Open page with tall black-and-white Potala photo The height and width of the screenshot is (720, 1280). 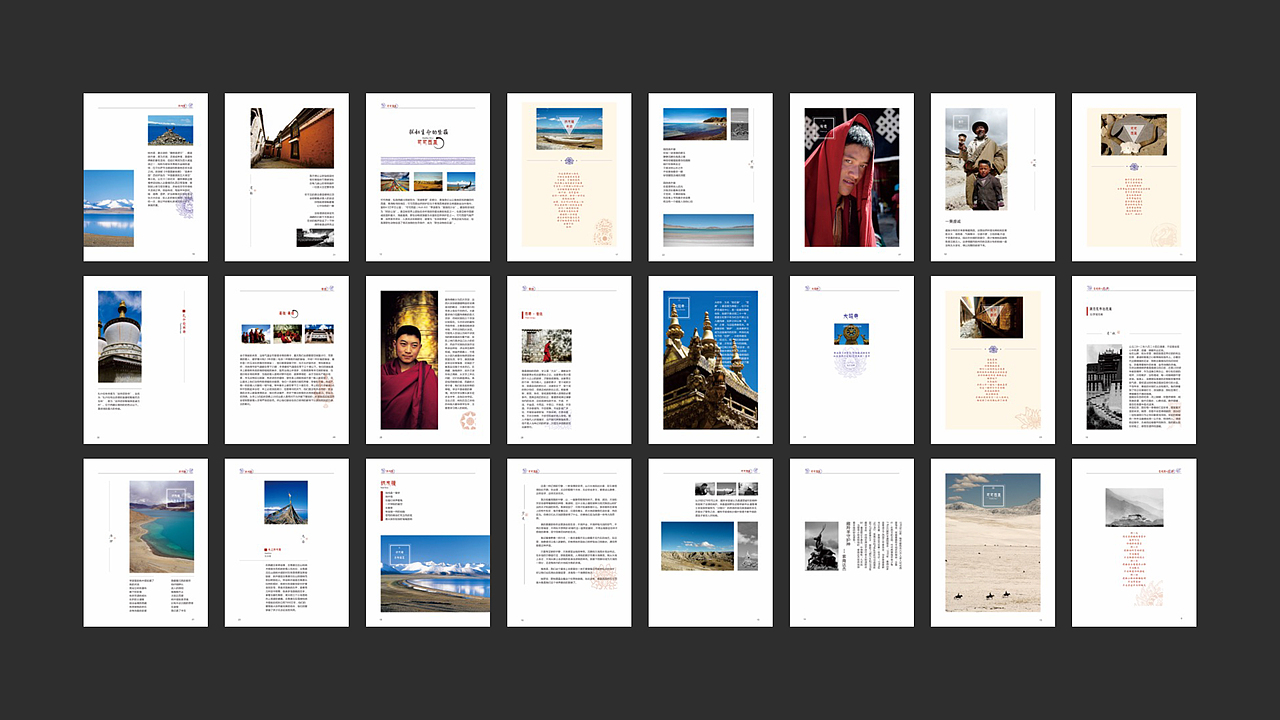(1134, 361)
